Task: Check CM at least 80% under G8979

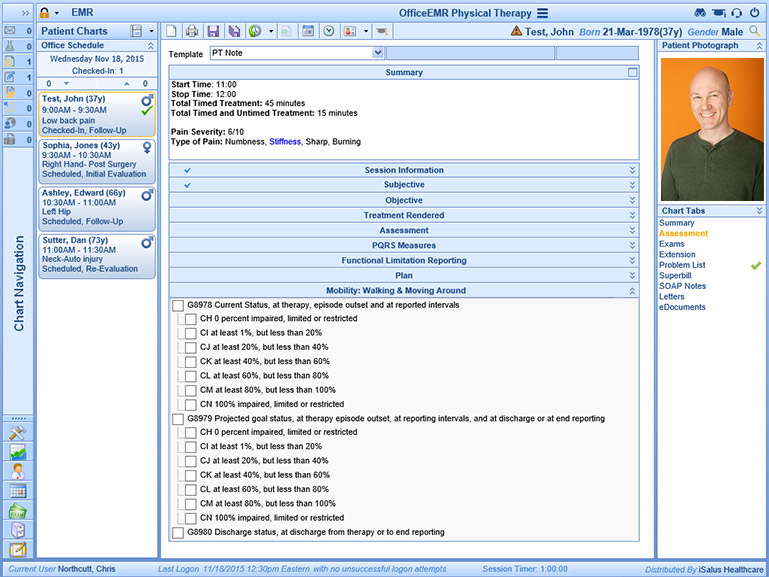Action: click(191, 504)
